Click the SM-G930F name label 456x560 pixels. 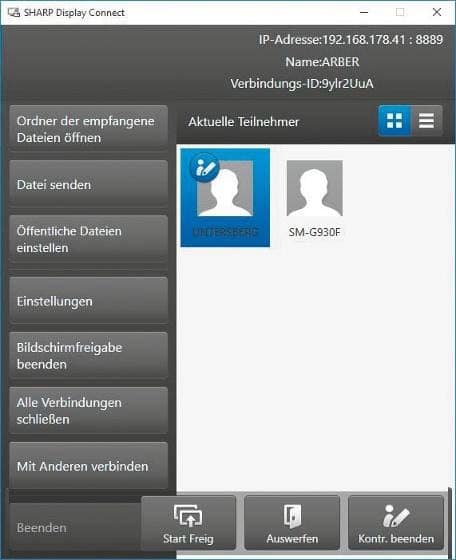point(315,232)
